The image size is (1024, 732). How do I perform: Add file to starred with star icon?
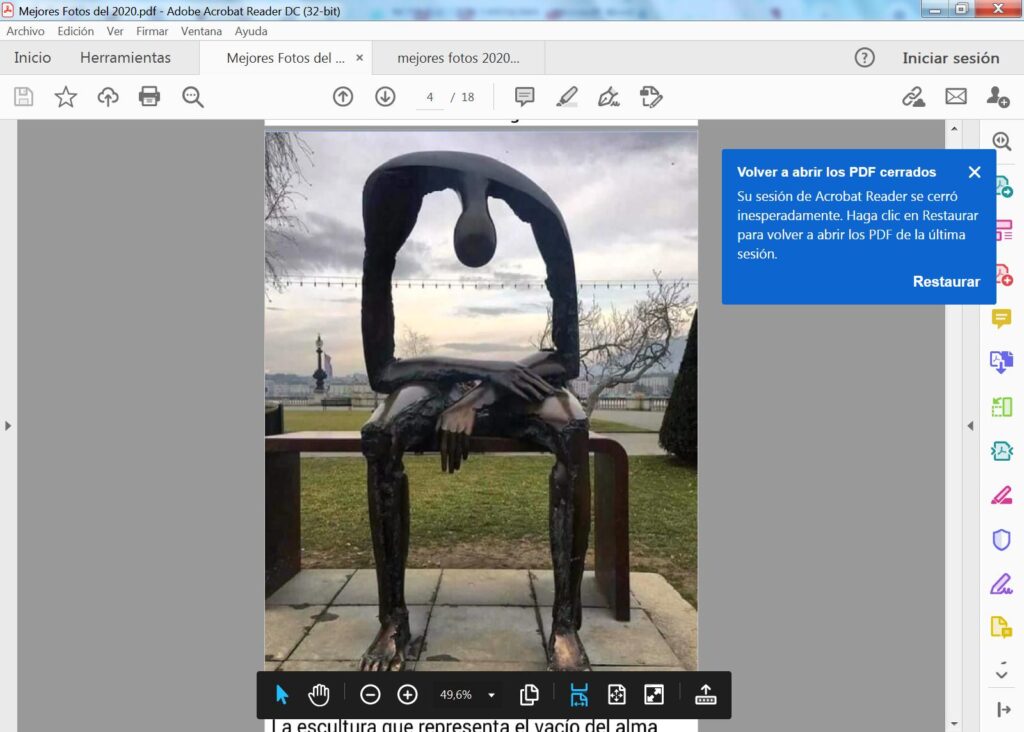point(66,97)
